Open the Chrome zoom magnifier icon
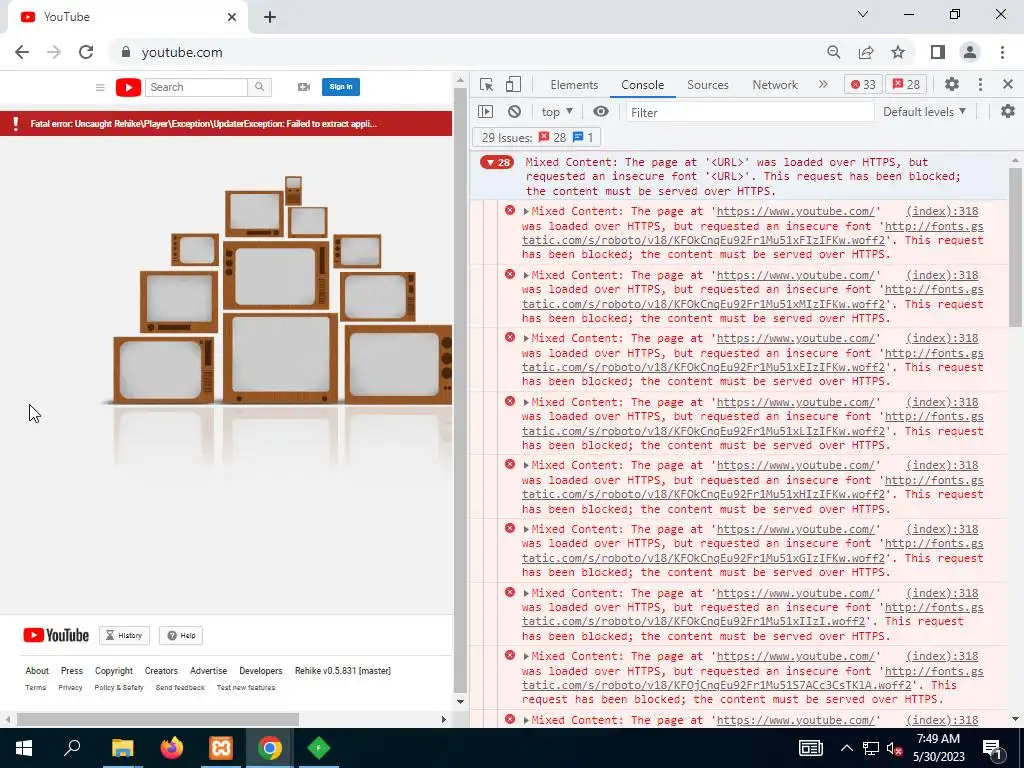This screenshot has height=768, width=1024. 833,52
